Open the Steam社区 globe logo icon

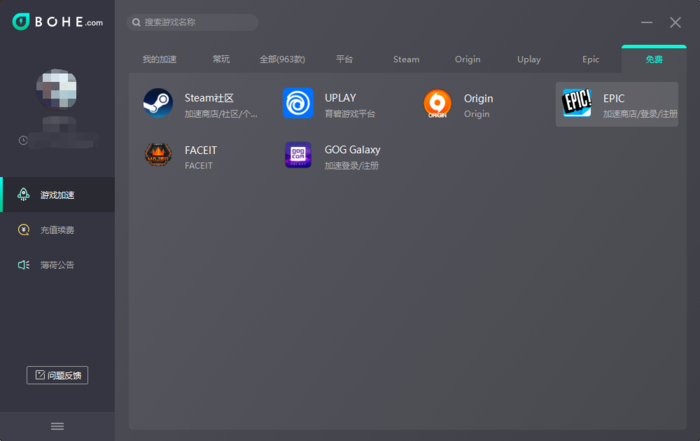(158, 103)
